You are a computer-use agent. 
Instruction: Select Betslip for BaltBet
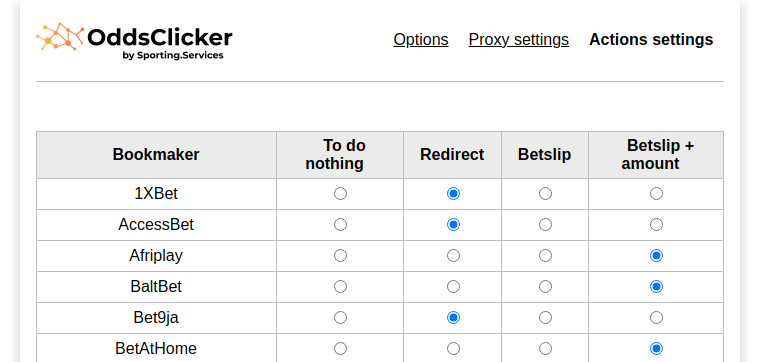click(545, 287)
